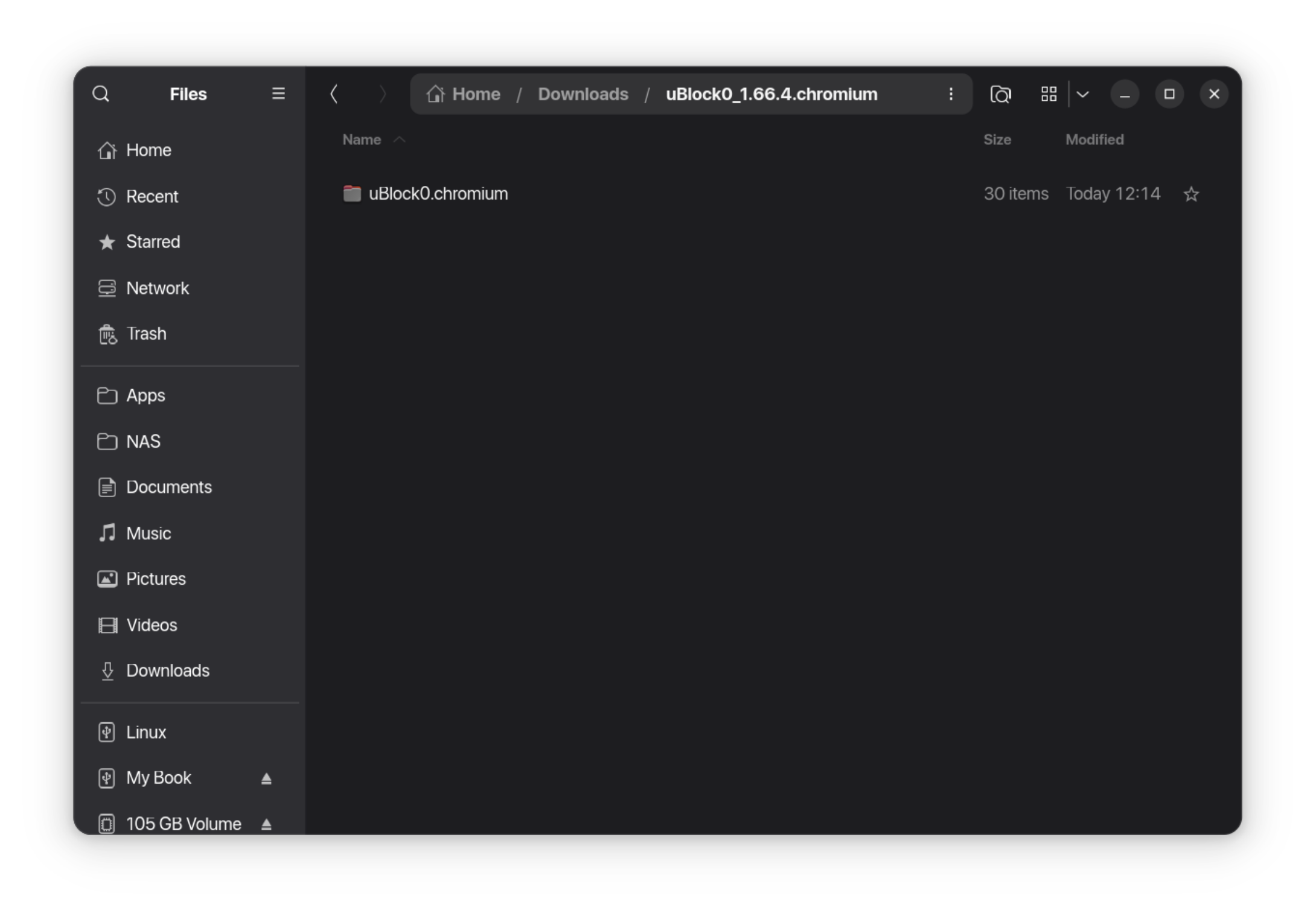Open the search in Files sidebar
The height and width of the screenshot is (916, 1316).
point(101,94)
